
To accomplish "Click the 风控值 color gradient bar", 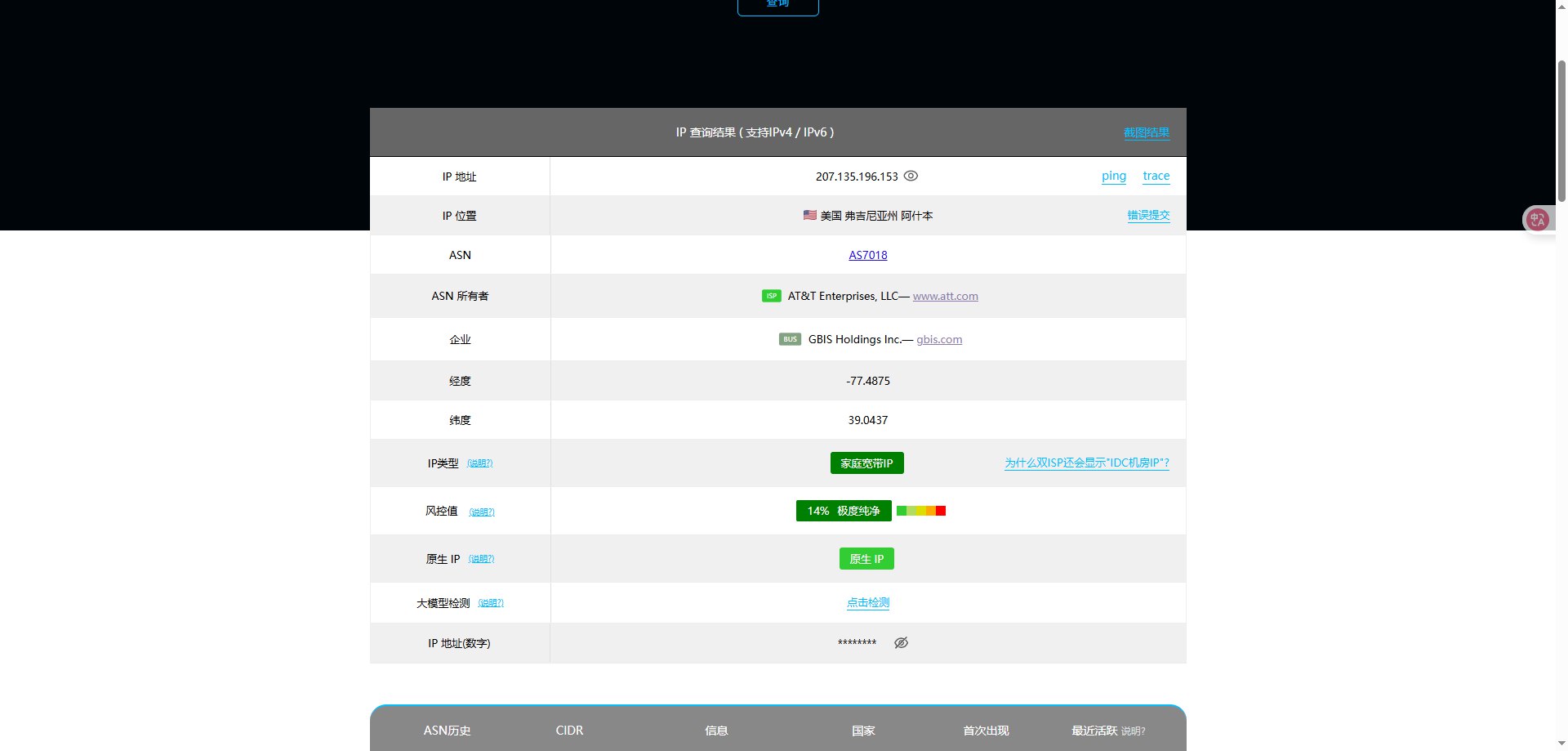I will (920, 511).
